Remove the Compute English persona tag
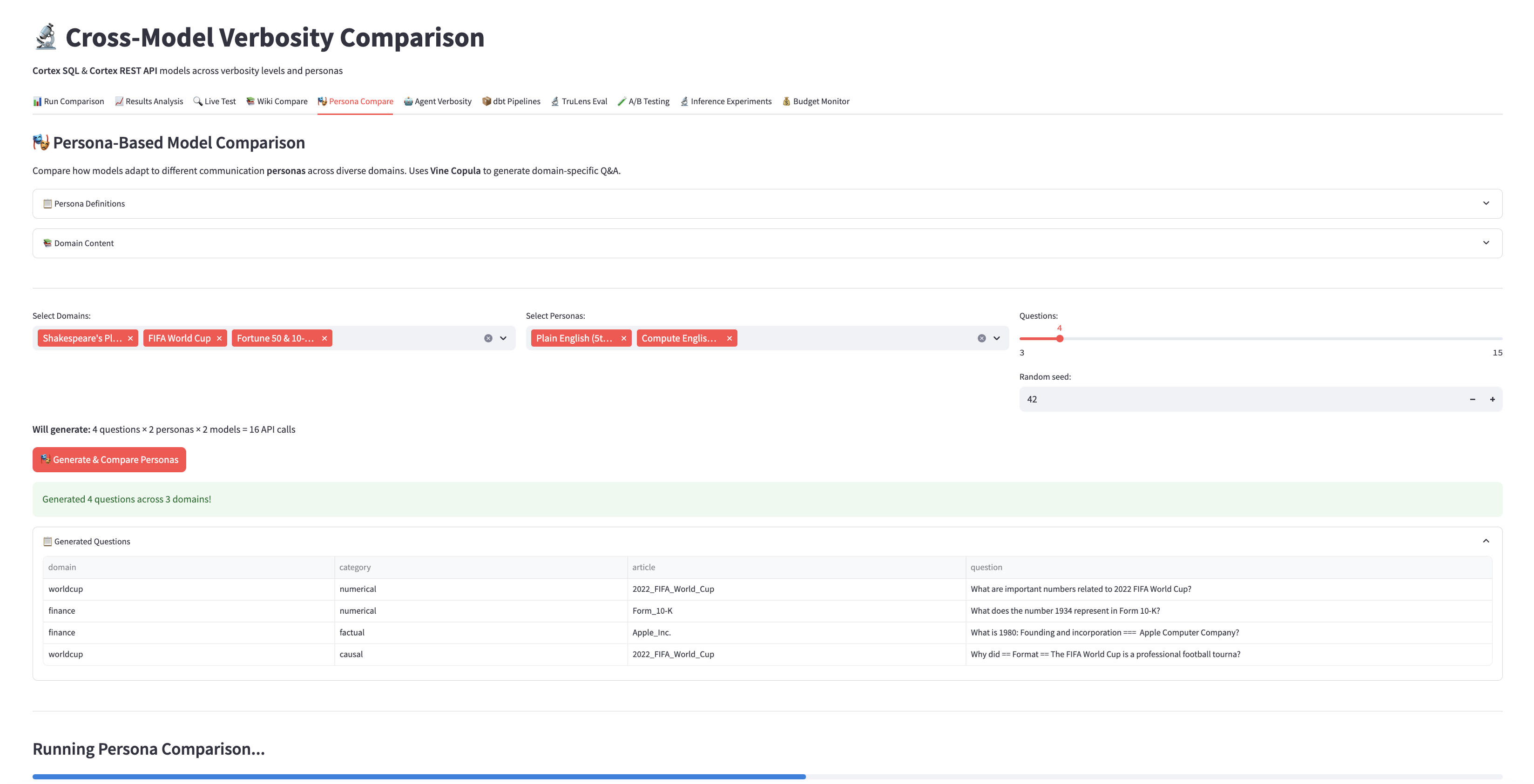Image resolution: width=1534 pixels, height=784 pixels. coord(729,338)
